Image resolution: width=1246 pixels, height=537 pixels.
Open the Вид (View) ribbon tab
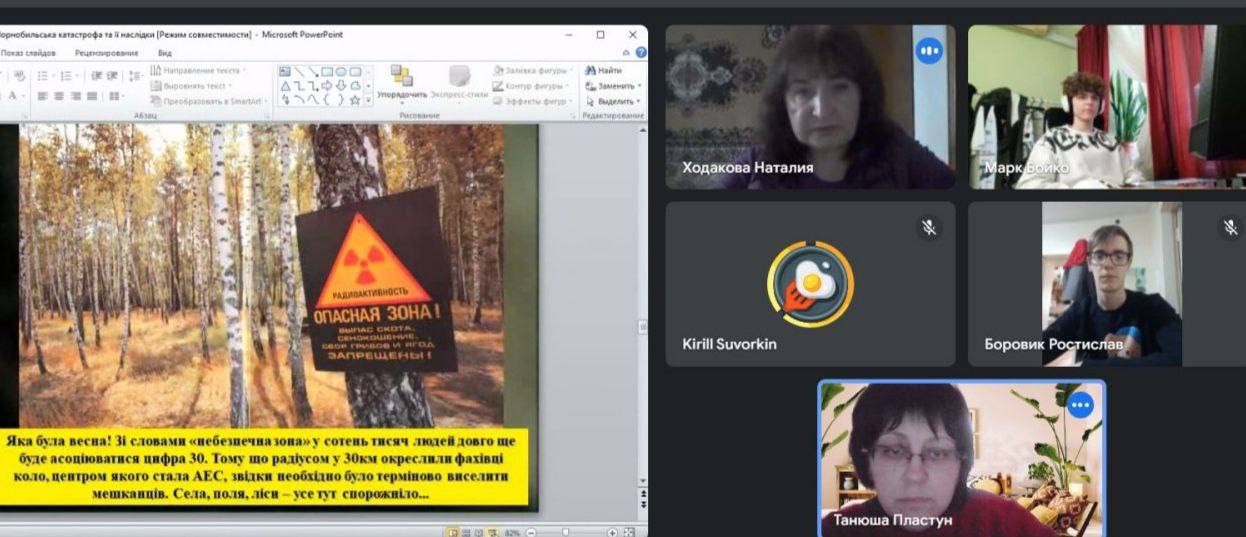pos(165,53)
